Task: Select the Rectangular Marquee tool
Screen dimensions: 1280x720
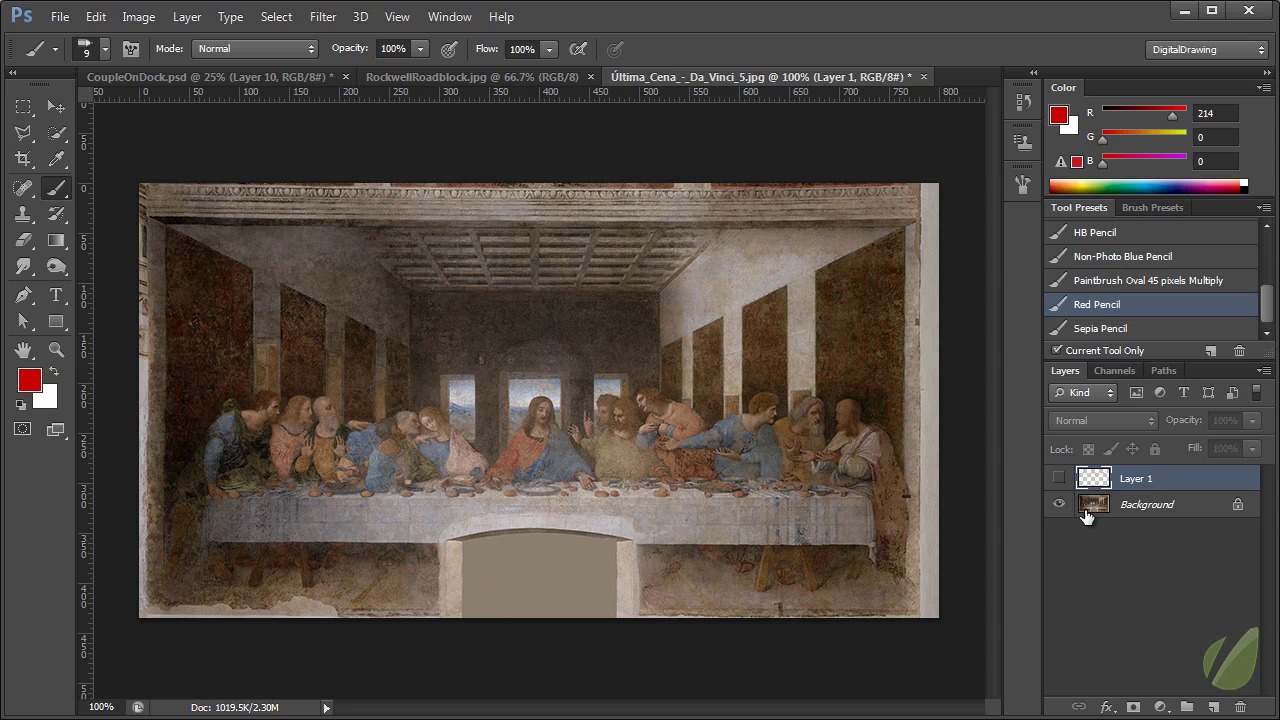Action: pyautogui.click(x=24, y=107)
